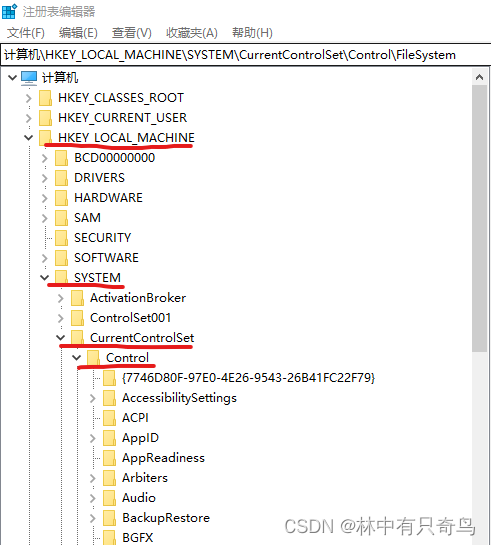
Task: Select HKEY_CURRENT_USER key label
Action: tap(123, 118)
